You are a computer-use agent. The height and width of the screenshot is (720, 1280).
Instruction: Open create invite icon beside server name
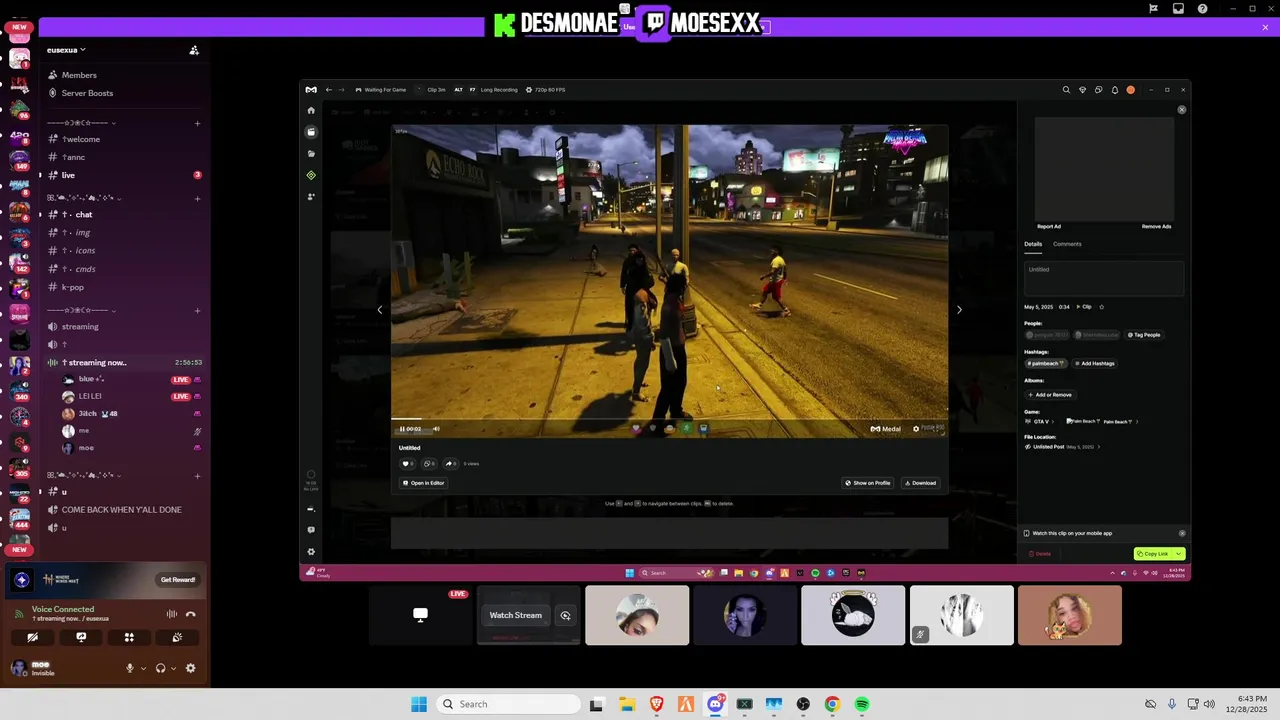pos(194,50)
